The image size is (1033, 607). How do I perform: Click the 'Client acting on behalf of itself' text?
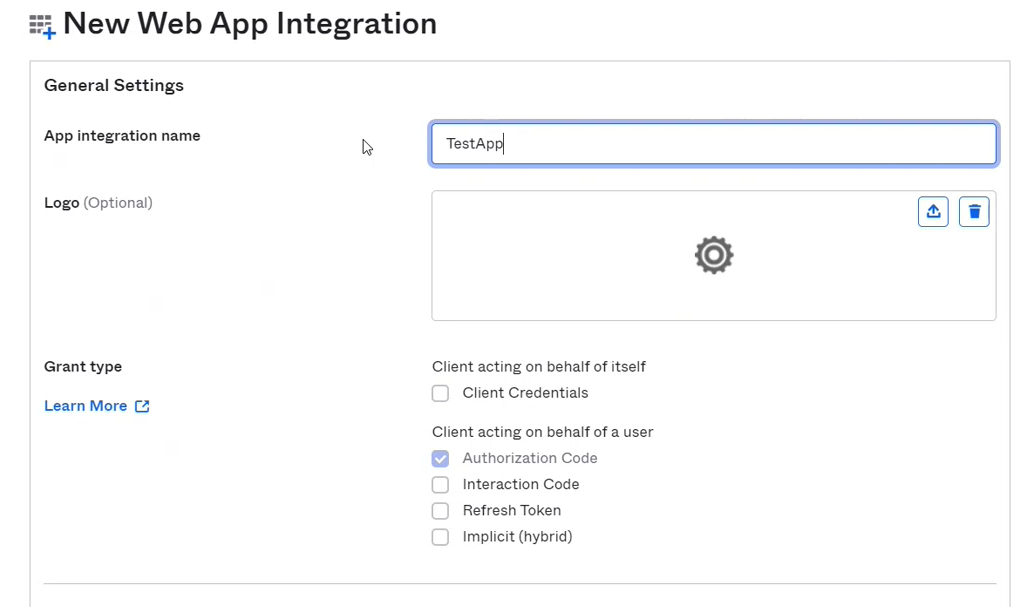point(539,367)
